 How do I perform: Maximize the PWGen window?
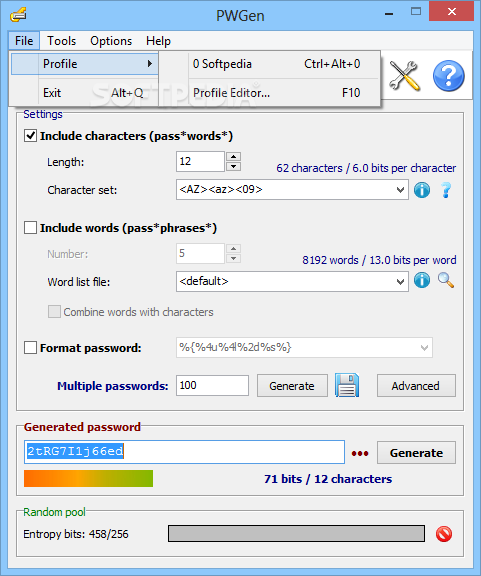pos(416,12)
